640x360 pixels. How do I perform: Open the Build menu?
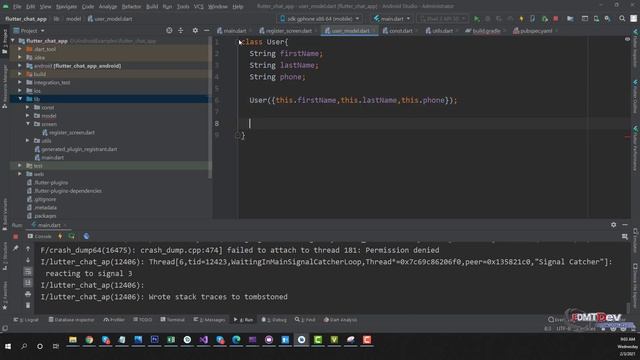click(x=152, y=7)
